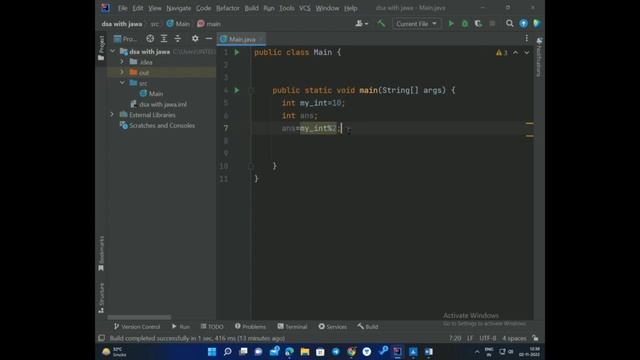Image resolution: width=640 pixels, height=360 pixels.
Task: Open Project panel gear options
Action: tap(195, 38)
